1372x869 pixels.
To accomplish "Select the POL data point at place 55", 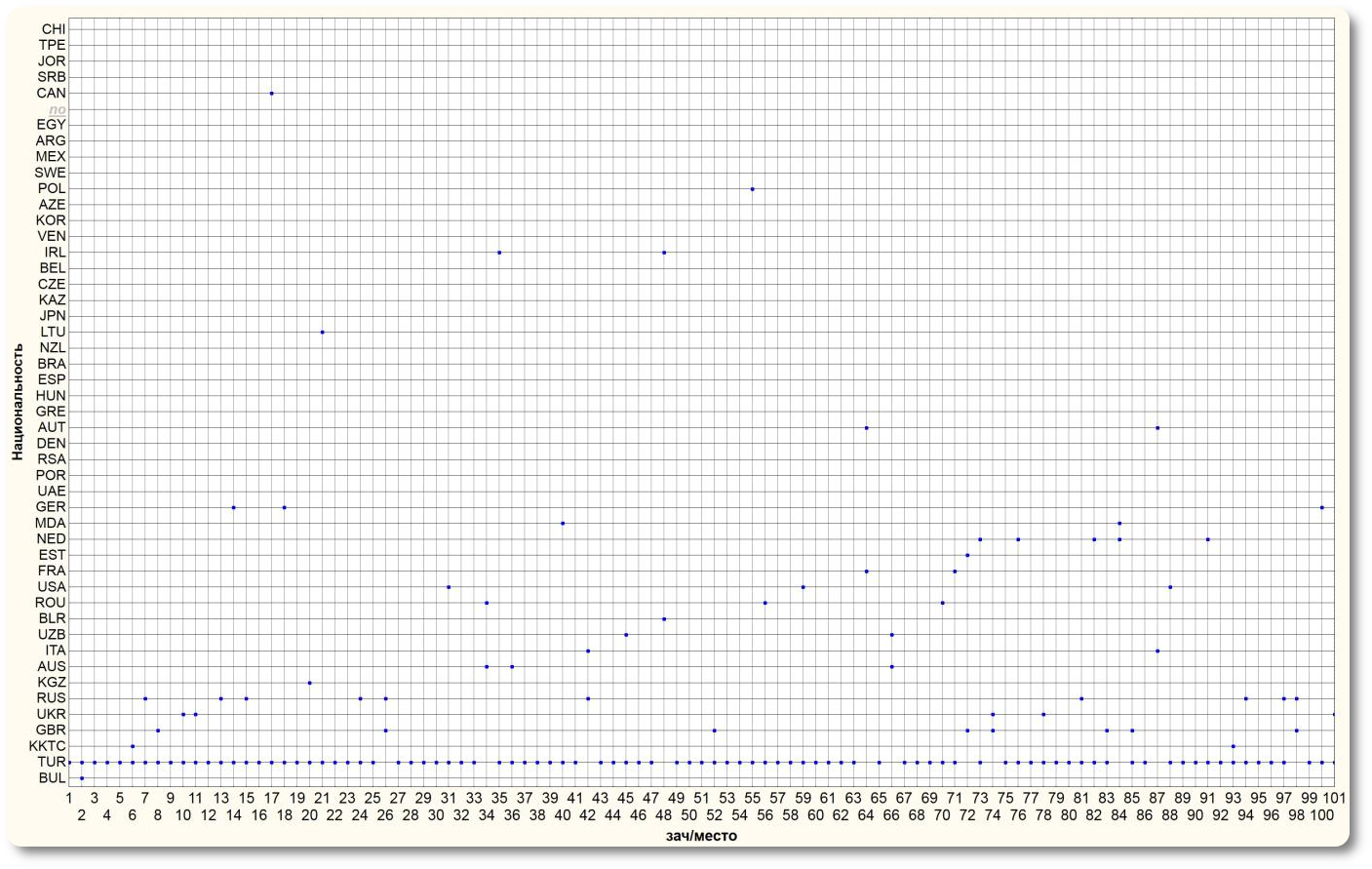I will [x=752, y=188].
